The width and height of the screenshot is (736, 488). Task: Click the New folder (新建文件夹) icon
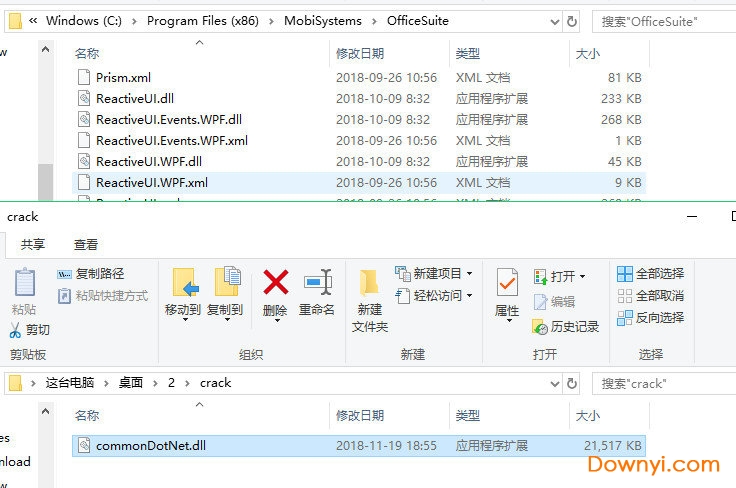[369, 283]
